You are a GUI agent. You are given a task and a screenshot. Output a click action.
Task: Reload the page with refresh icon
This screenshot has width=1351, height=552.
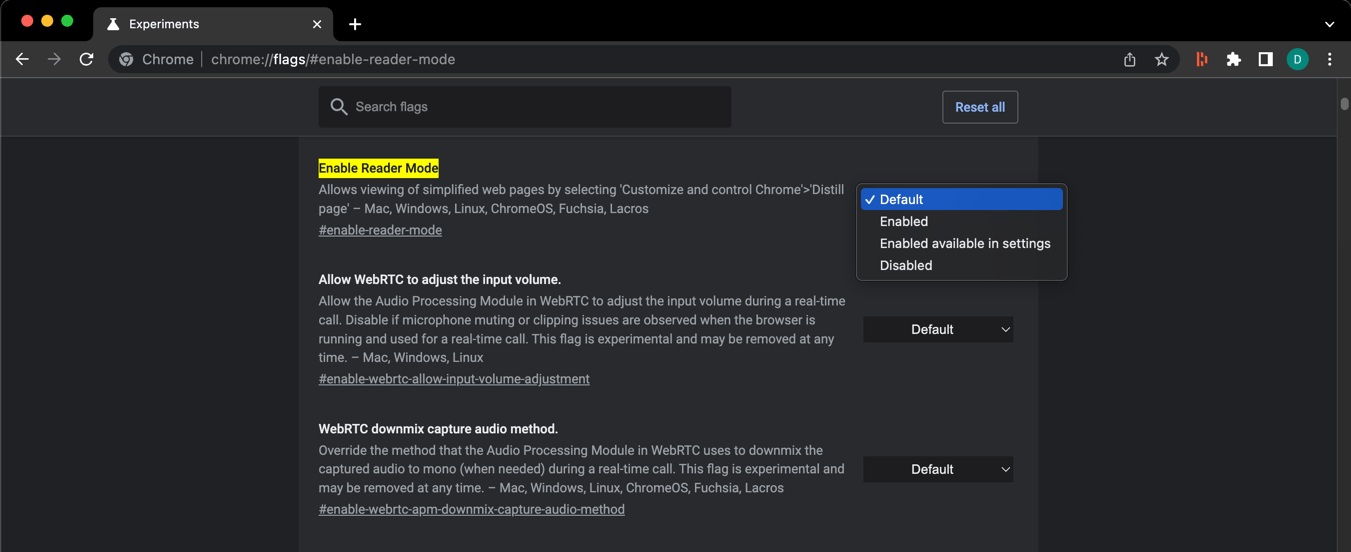tap(86, 59)
